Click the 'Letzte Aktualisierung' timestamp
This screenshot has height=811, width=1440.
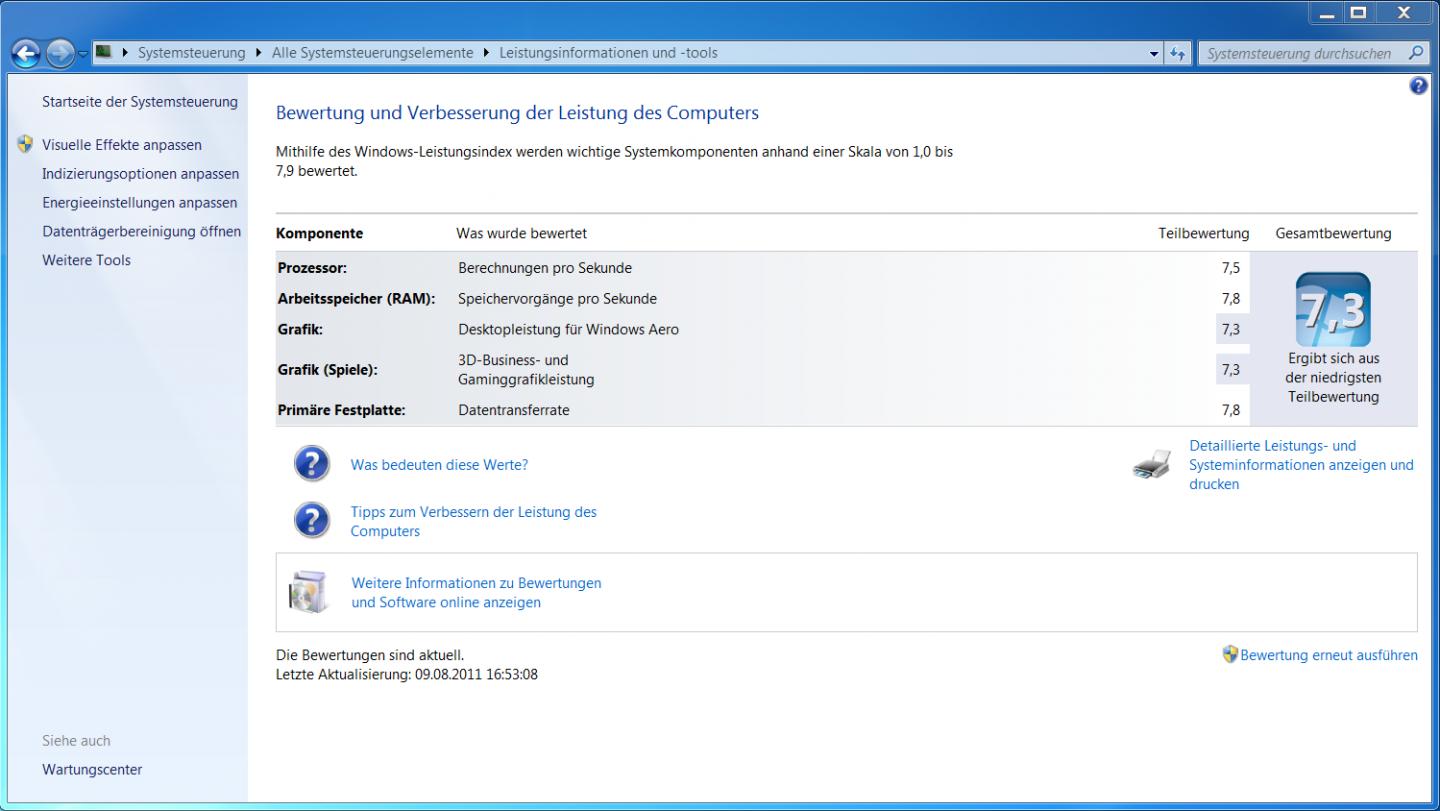pyautogui.click(x=407, y=674)
